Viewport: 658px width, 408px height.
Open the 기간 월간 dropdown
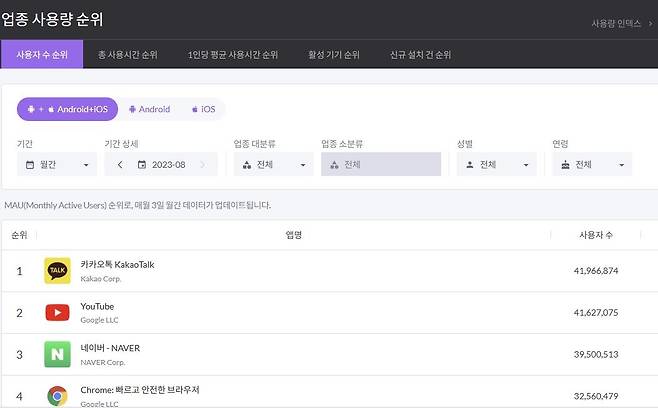pyautogui.click(x=57, y=165)
